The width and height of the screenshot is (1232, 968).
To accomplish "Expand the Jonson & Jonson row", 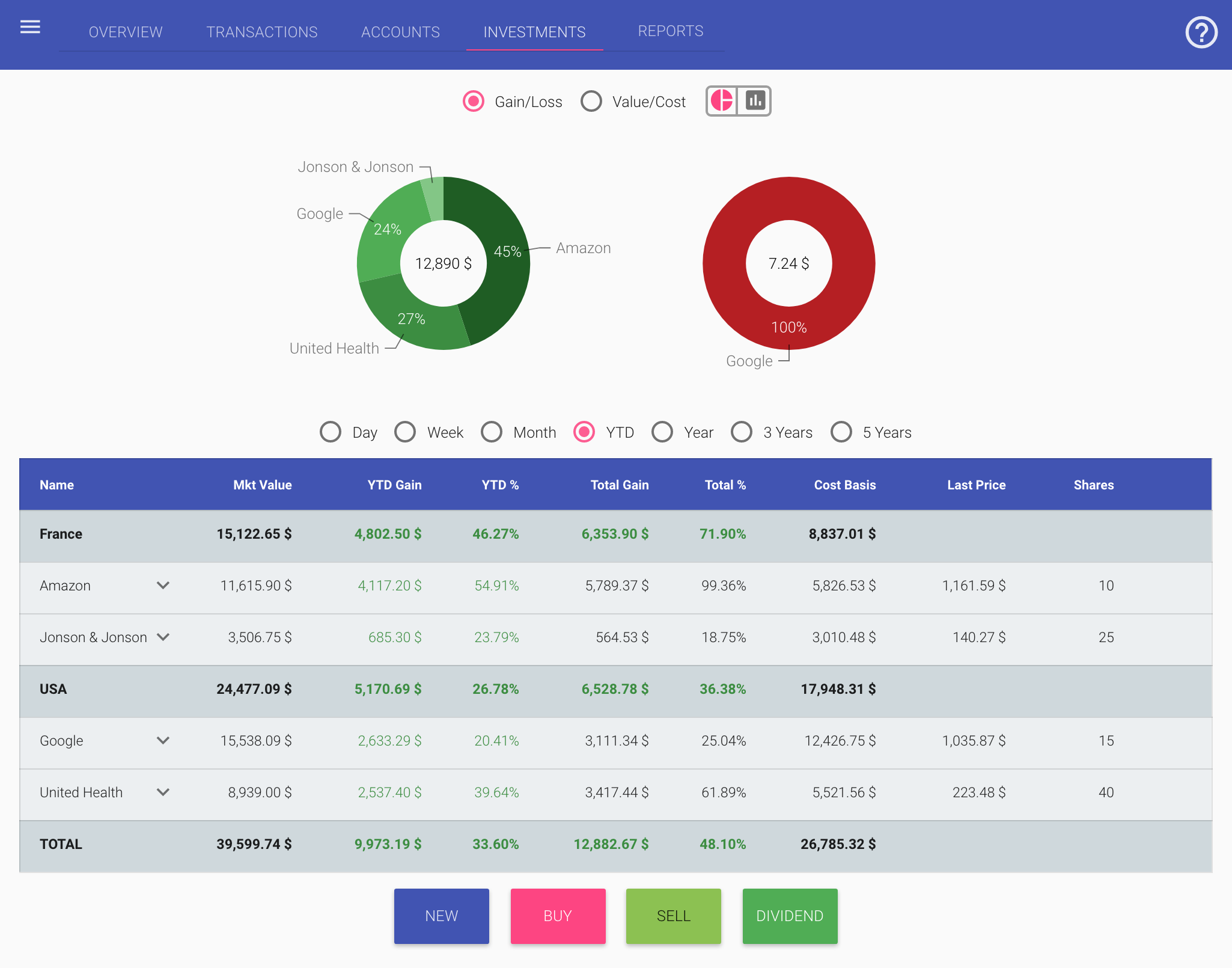I will (x=163, y=637).
